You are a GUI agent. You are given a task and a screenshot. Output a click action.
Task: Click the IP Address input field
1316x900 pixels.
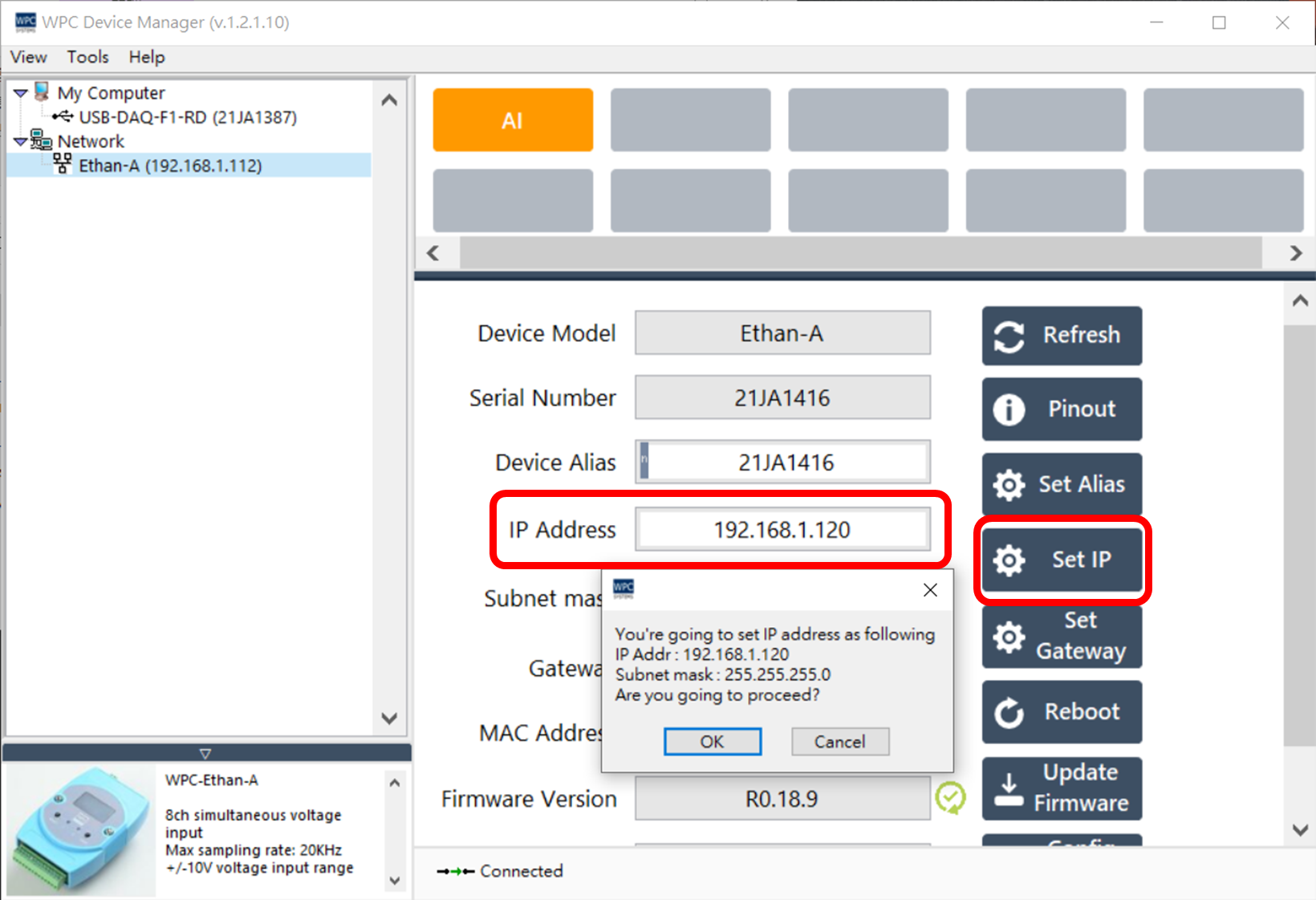(782, 530)
